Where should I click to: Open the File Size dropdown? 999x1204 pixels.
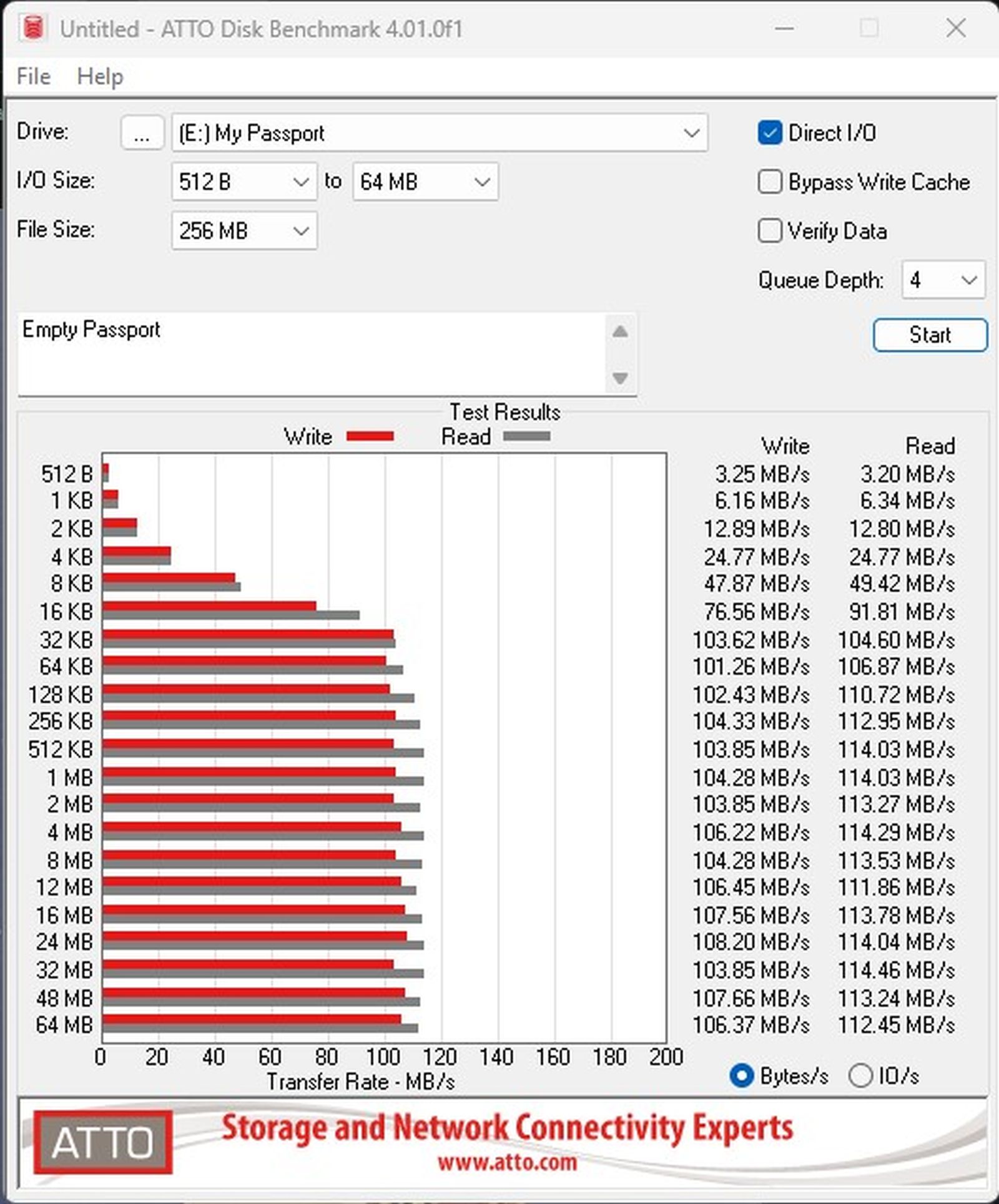(244, 231)
